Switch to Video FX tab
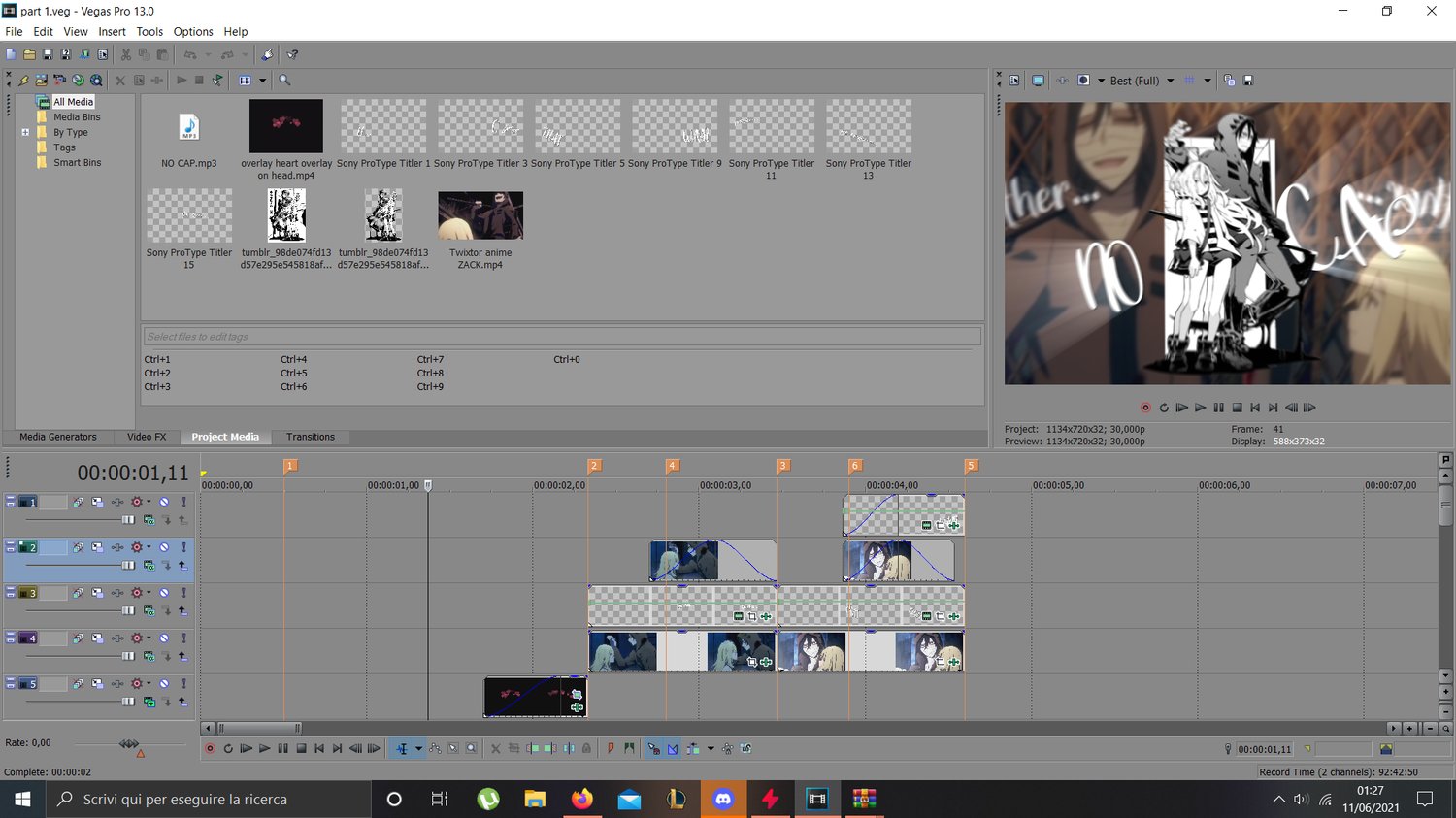 [x=147, y=437]
